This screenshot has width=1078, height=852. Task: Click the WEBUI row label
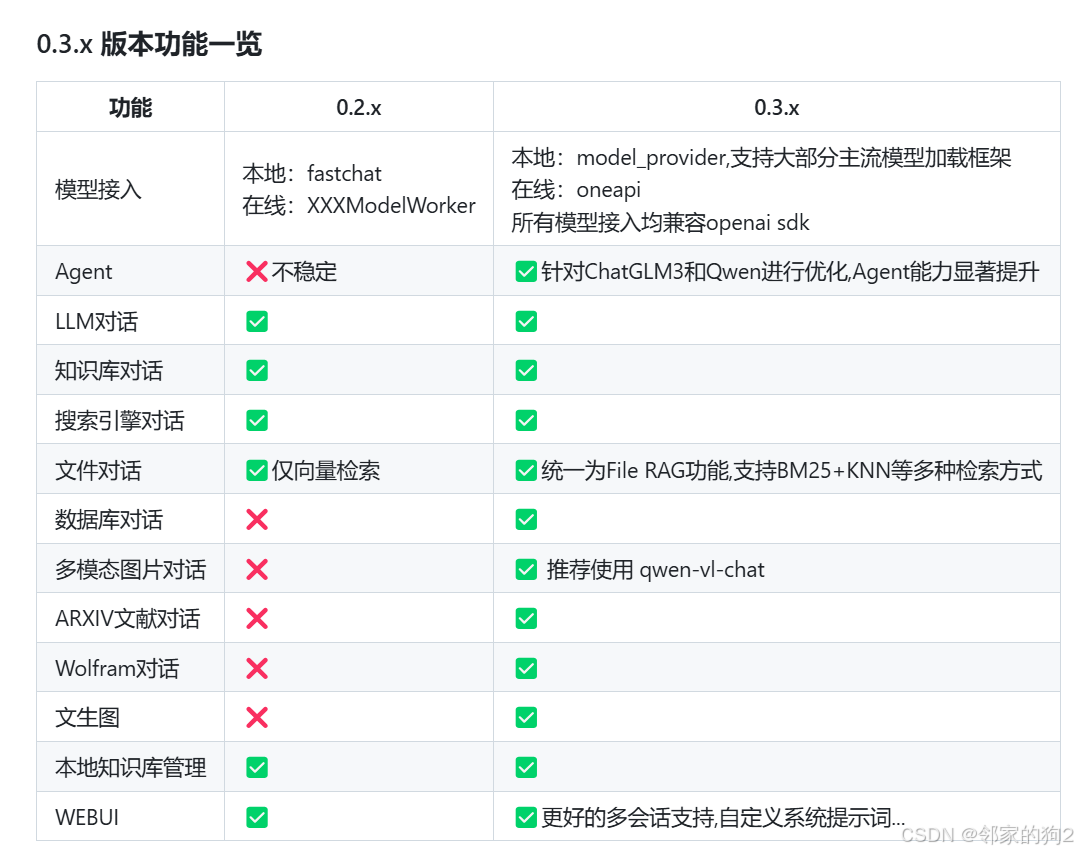[x=87, y=818]
